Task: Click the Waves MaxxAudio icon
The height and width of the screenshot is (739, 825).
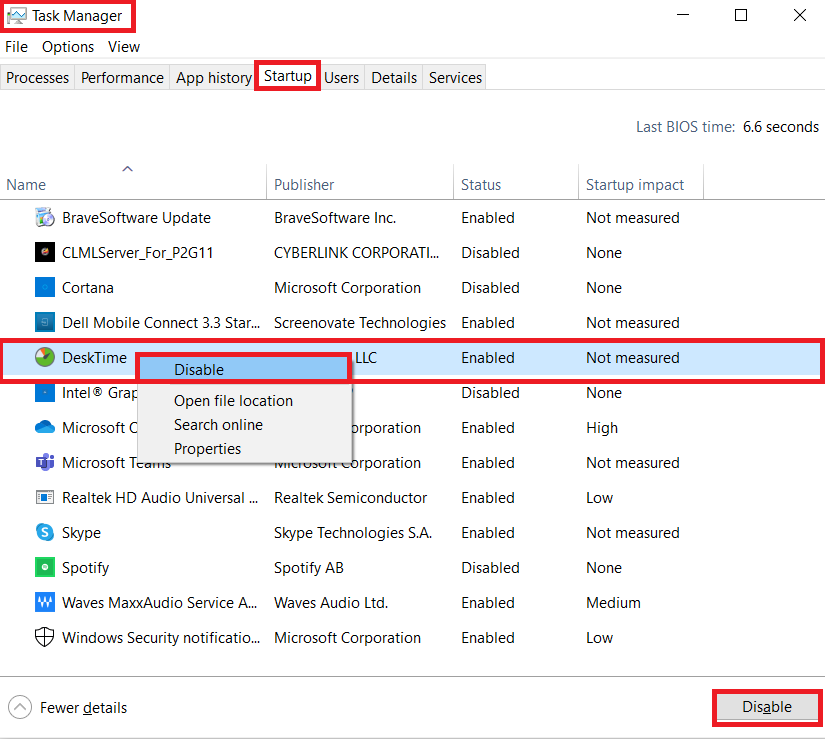Action: pos(45,602)
